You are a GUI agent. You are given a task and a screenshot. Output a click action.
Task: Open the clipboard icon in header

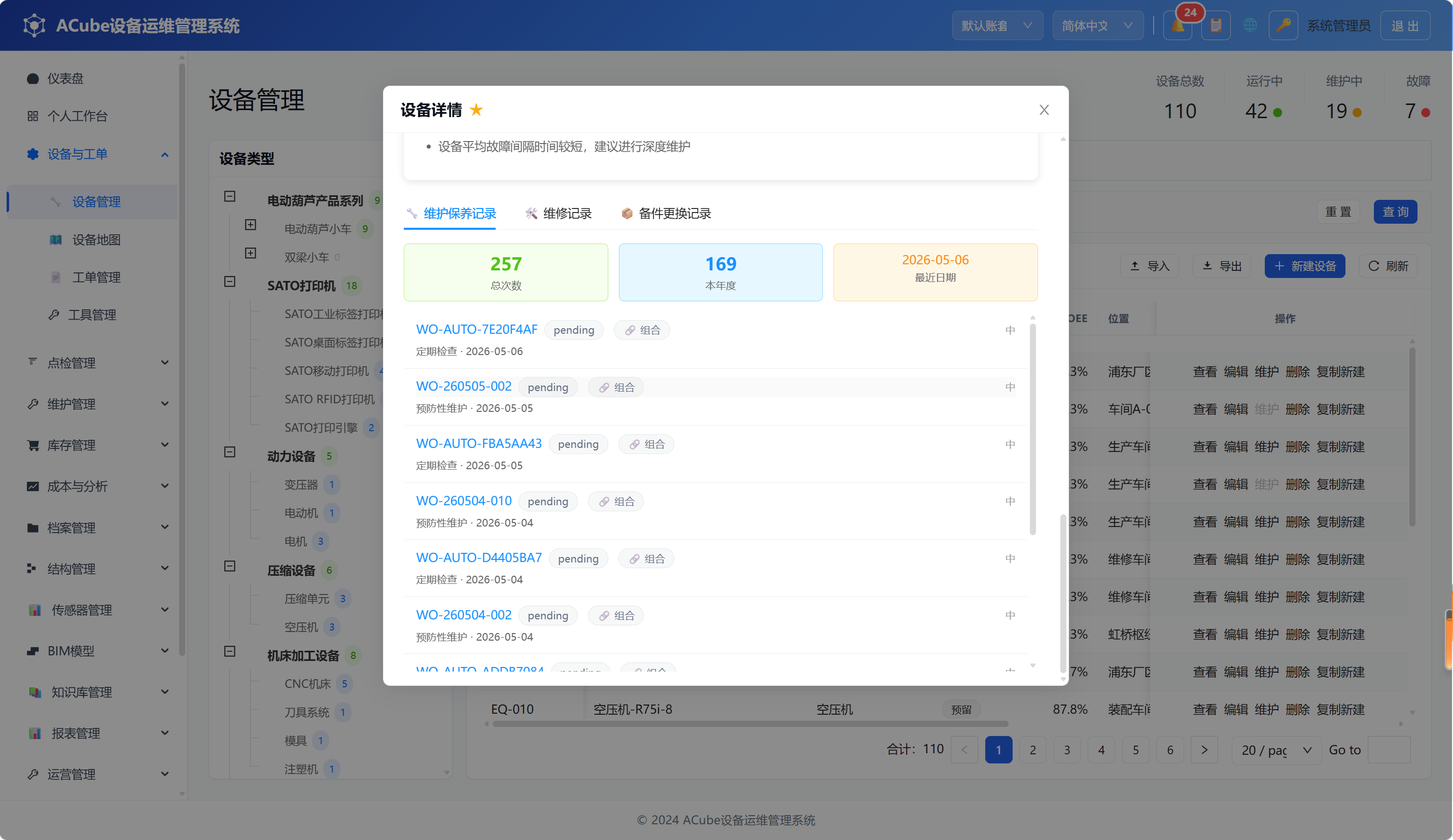(1216, 26)
